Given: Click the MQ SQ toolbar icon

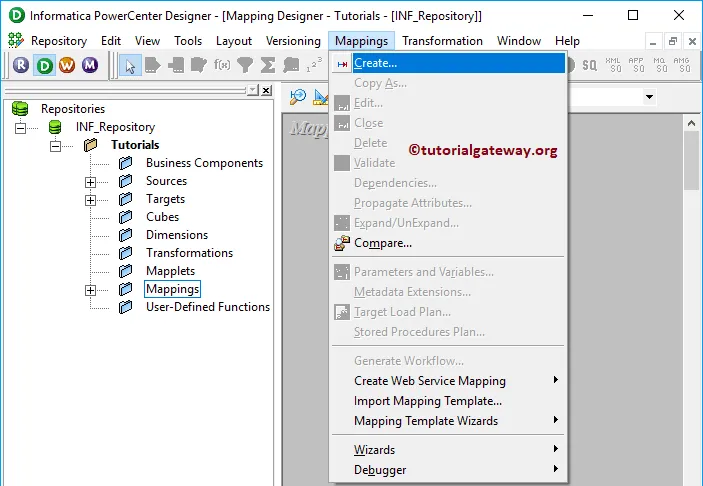Looking at the screenshot, I should point(659,65).
